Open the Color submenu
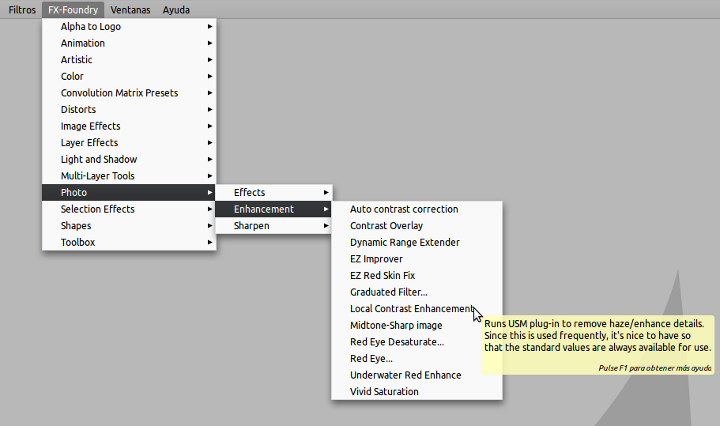This screenshot has height=426, width=720. 129,76
